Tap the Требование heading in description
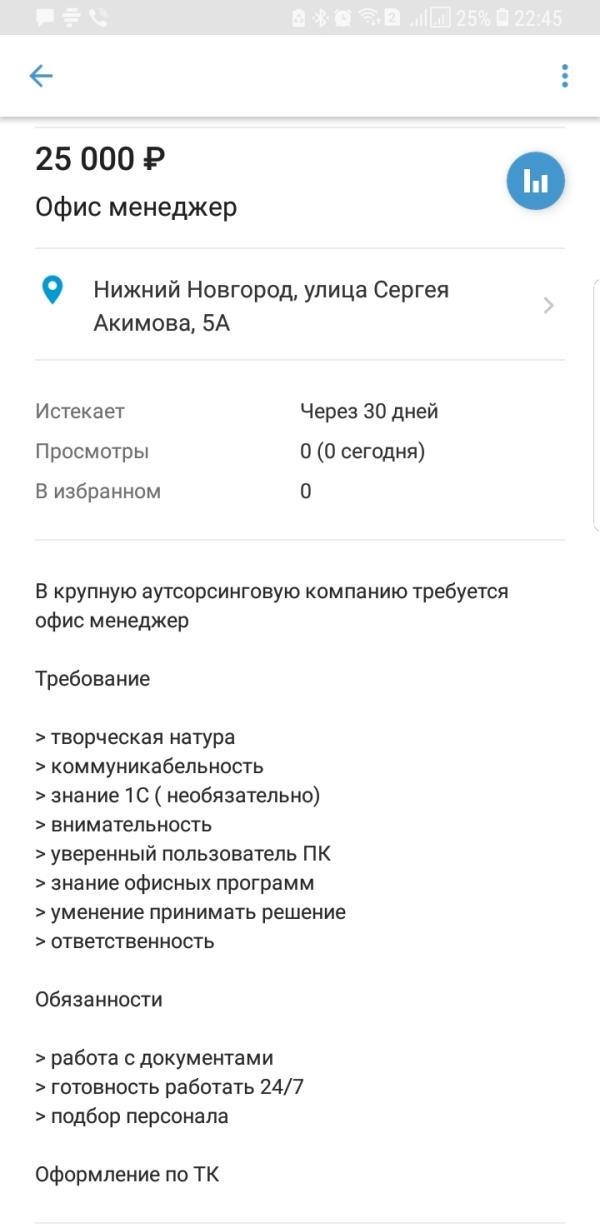The height and width of the screenshot is (1232, 600). [92, 679]
